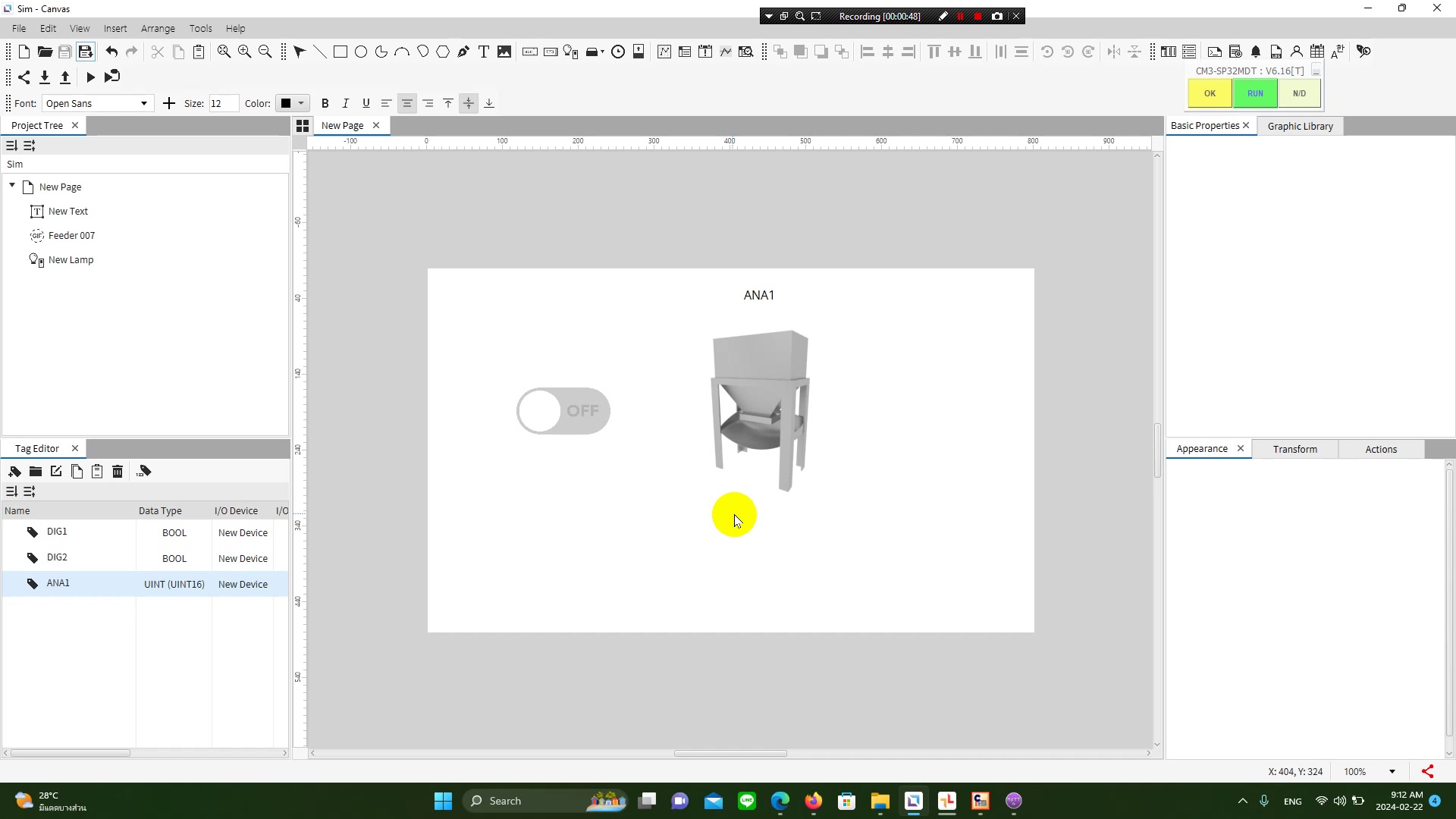1456x819 pixels.
Task: Open the Arrange menu
Action: (158, 28)
